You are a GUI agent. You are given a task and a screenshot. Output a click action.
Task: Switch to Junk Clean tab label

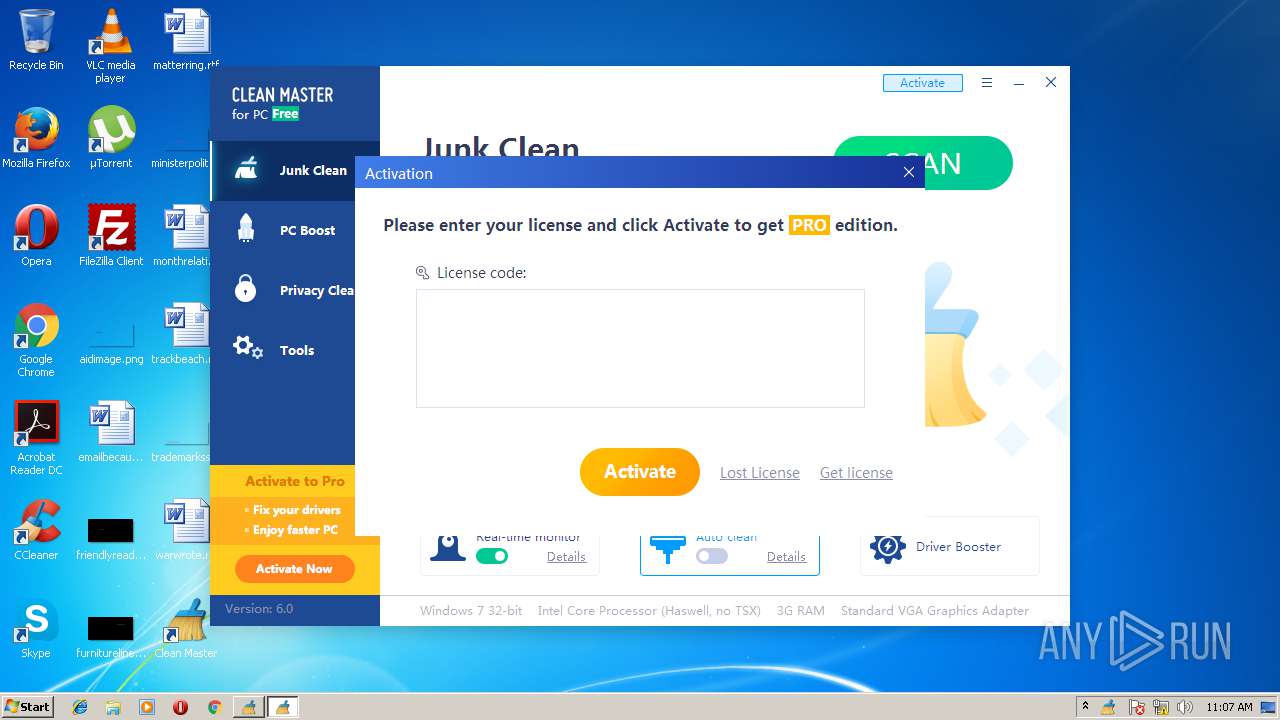[313, 170]
